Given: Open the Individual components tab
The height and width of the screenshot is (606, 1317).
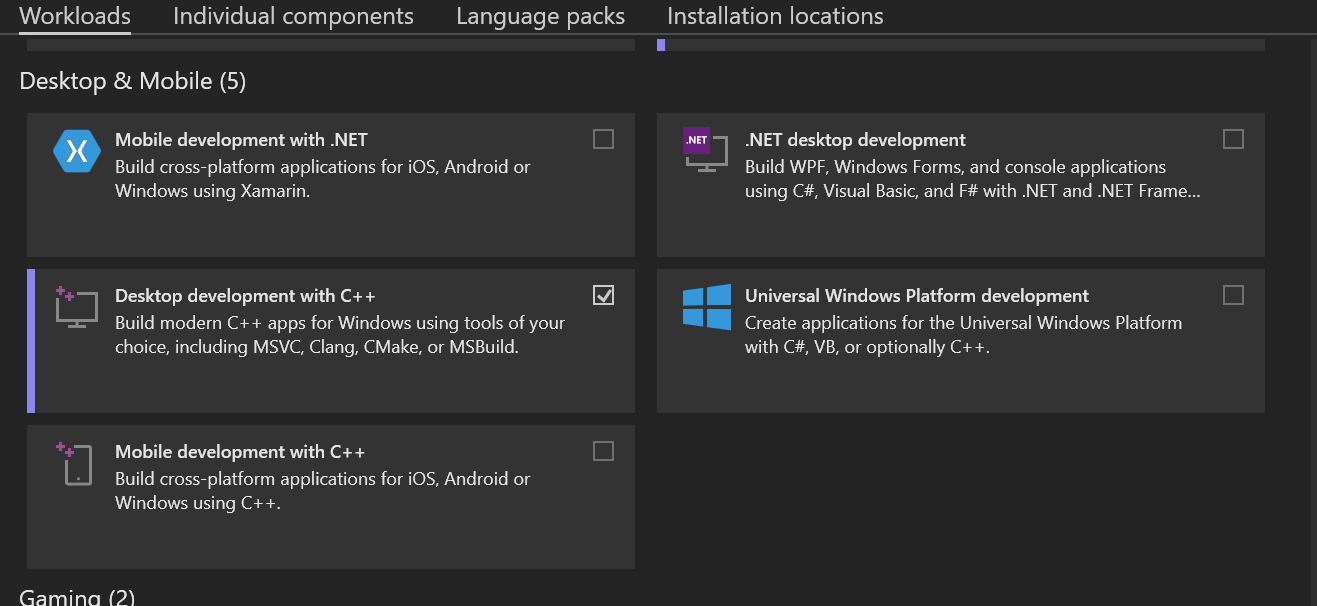Looking at the screenshot, I should pos(293,16).
